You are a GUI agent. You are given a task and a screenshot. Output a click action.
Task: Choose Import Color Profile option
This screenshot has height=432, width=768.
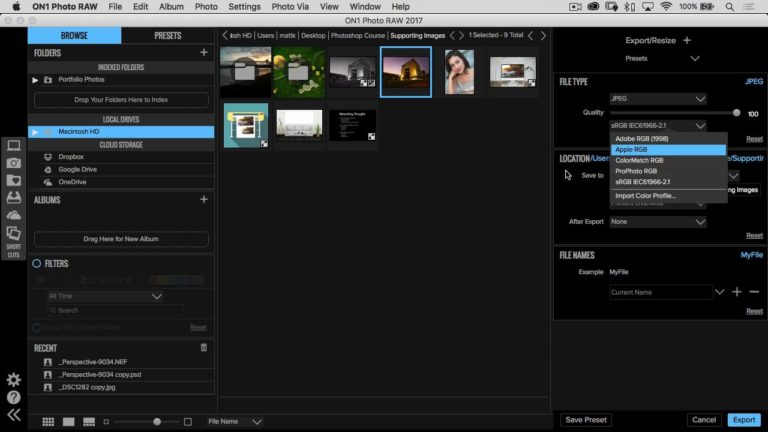point(668,195)
